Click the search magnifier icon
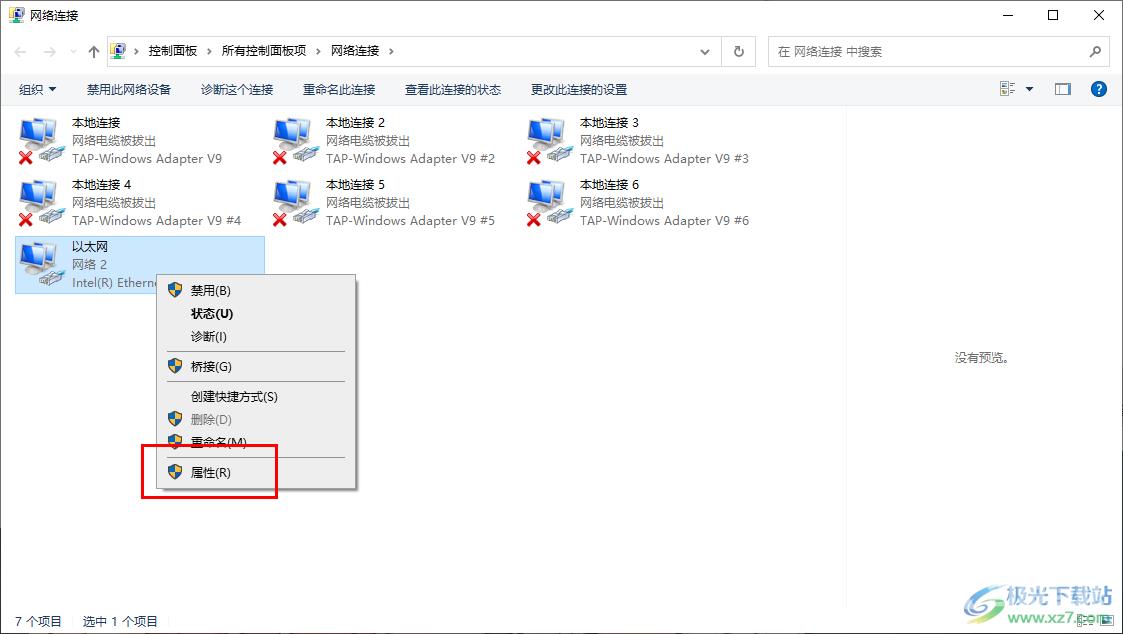The width and height of the screenshot is (1123, 634). click(1095, 52)
